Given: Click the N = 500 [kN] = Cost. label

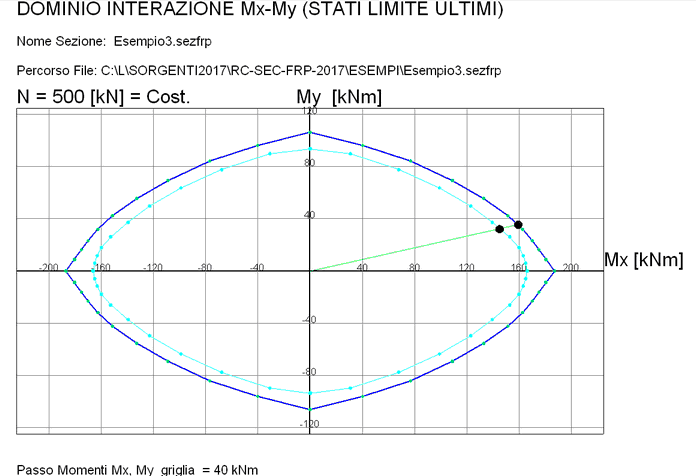Looking at the screenshot, I should coord(103,96).
